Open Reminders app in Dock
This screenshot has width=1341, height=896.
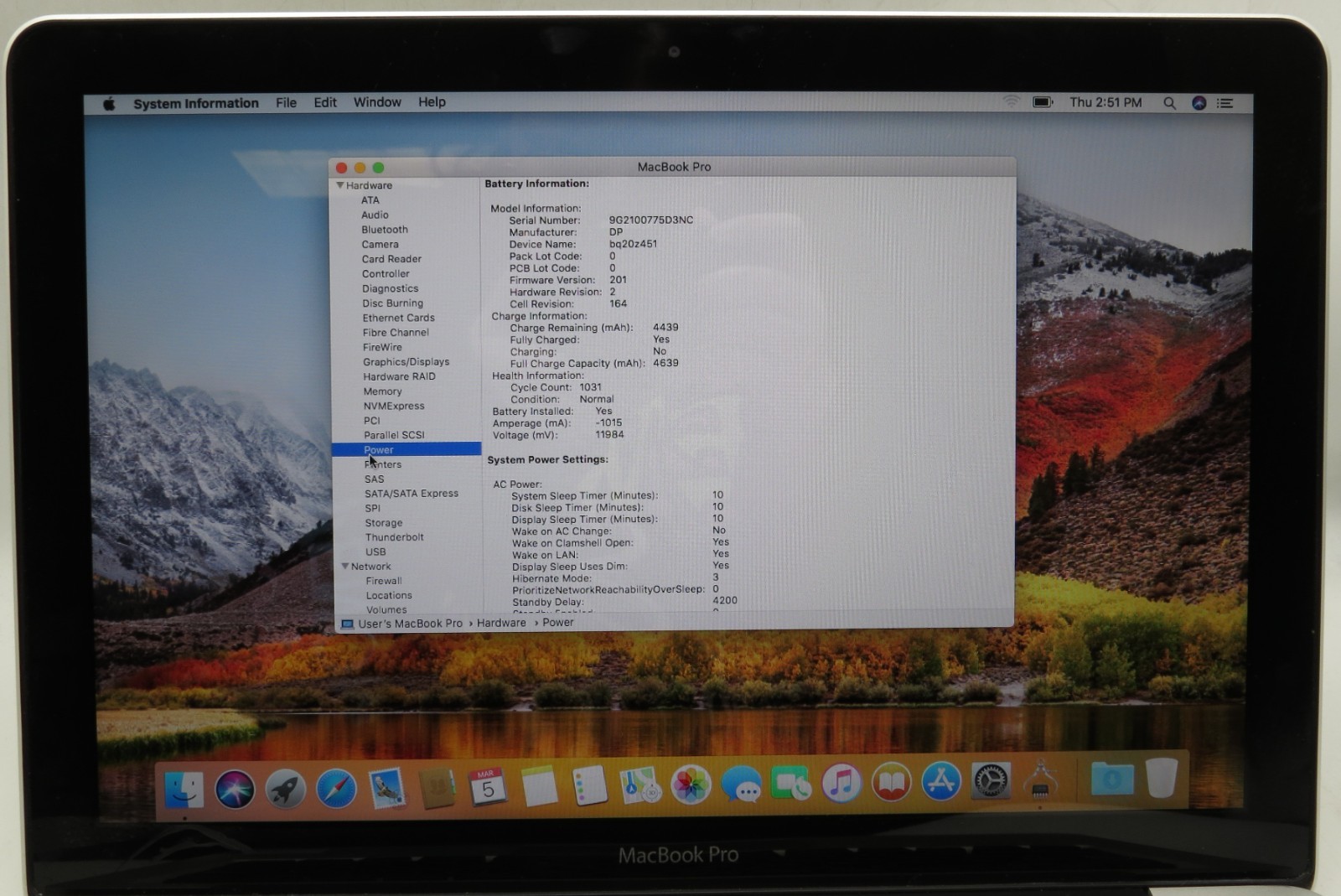pyautogui.click(x=590, y=786)
